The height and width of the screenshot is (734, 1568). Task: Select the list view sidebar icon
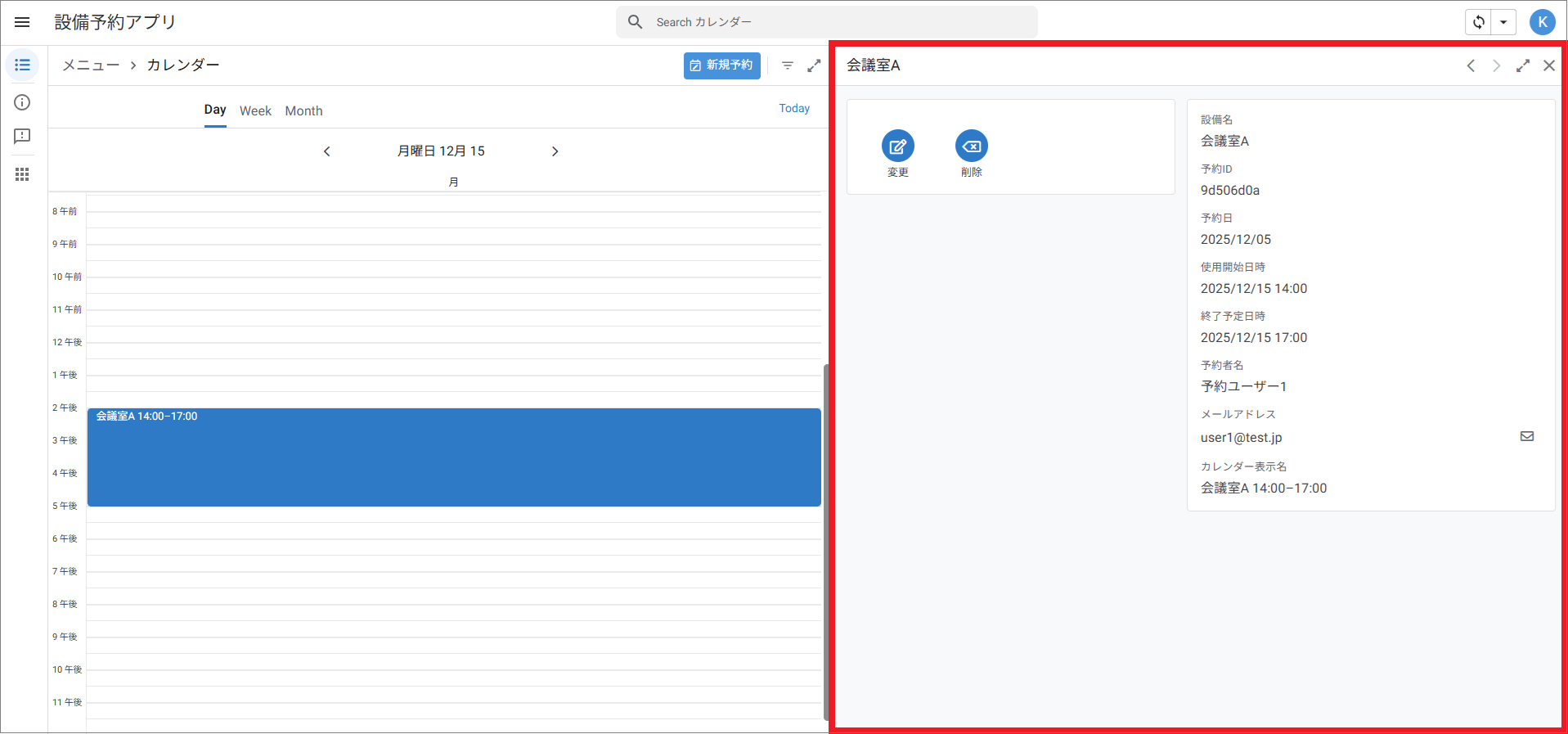[22, 65]
